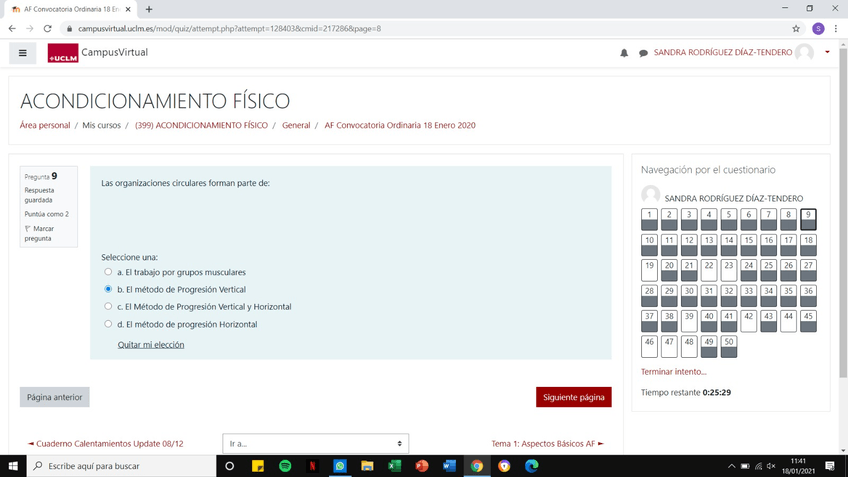848x477 pixels.
Task: Open the hamburger side menu
Action: 22,53
